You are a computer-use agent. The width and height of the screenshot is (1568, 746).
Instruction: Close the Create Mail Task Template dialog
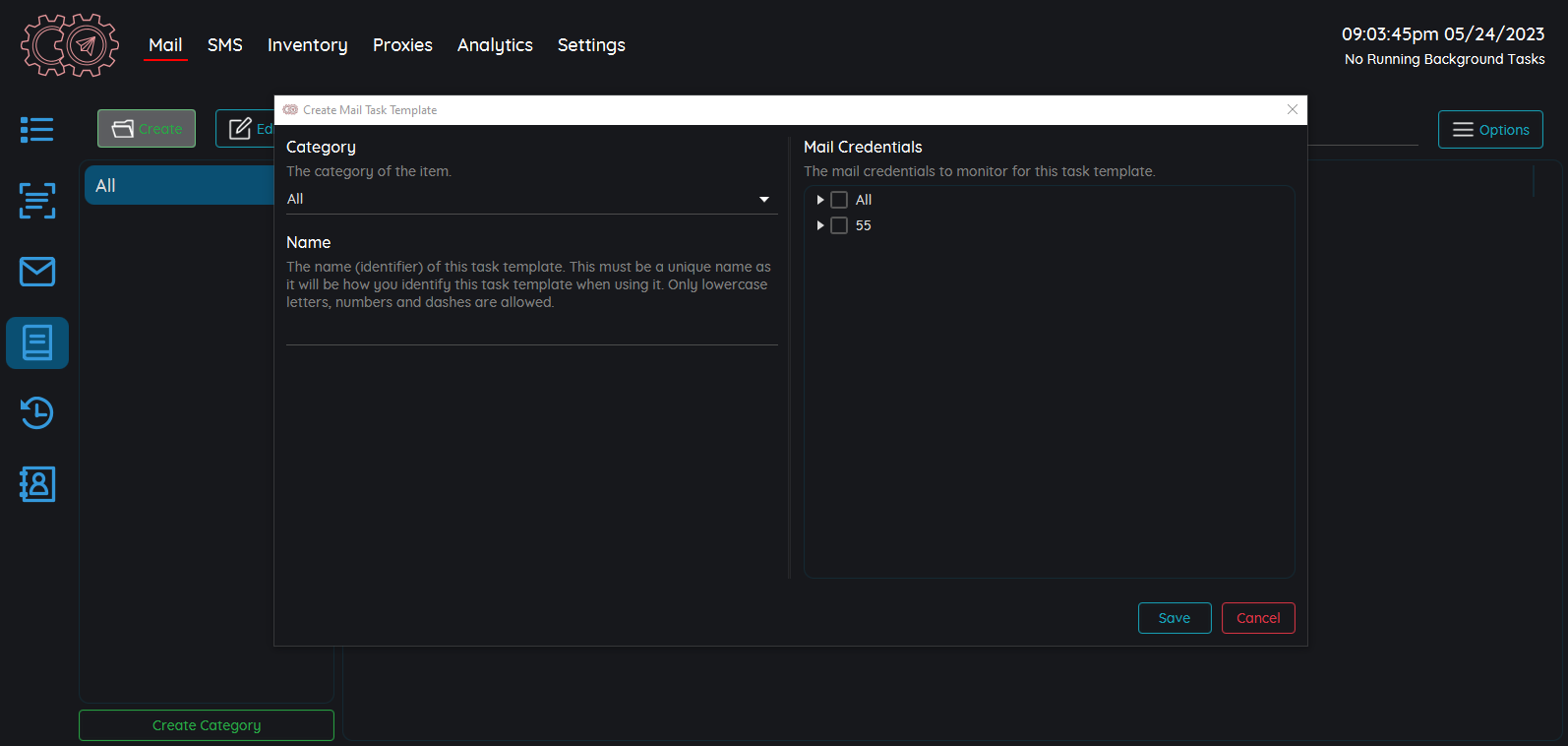[1293, 109]
